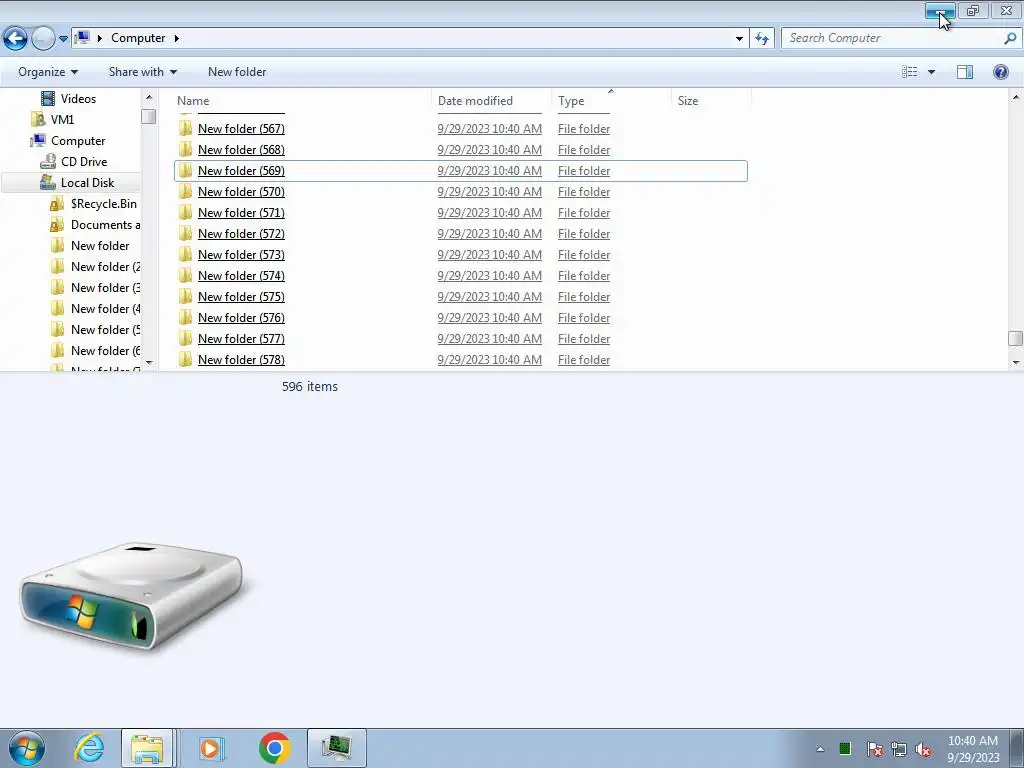This screenshot has height=768, width=1024.
Task: Click Type cell of New folder (570) row
Action: click(x=584, y=191)
